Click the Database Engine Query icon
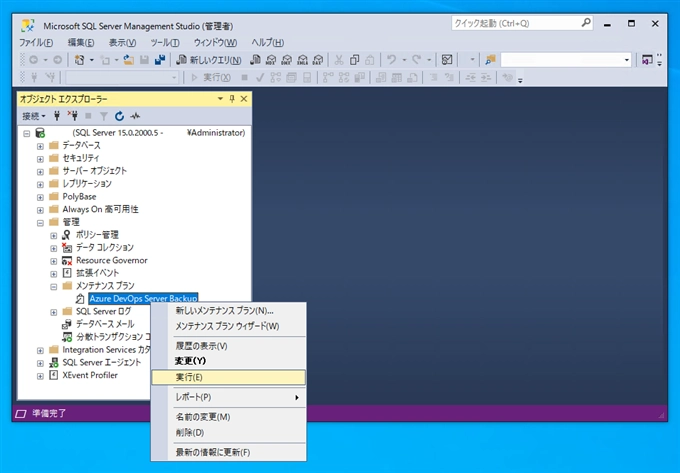This screenshot has width=680, height=473. coord(256,60)
